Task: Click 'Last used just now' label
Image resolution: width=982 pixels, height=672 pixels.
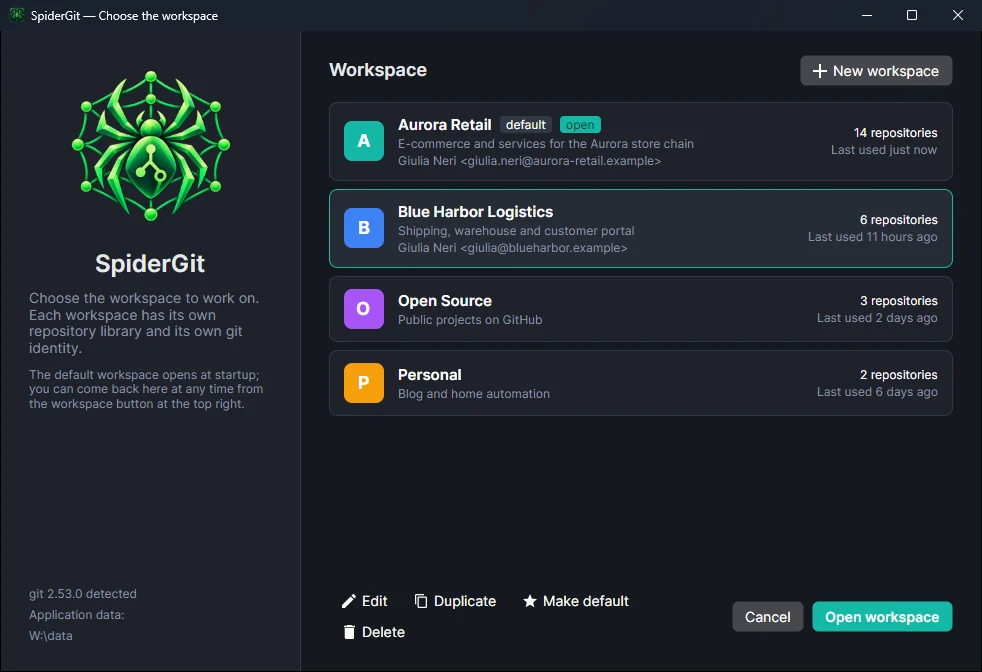Action: [x=884, y=150]
